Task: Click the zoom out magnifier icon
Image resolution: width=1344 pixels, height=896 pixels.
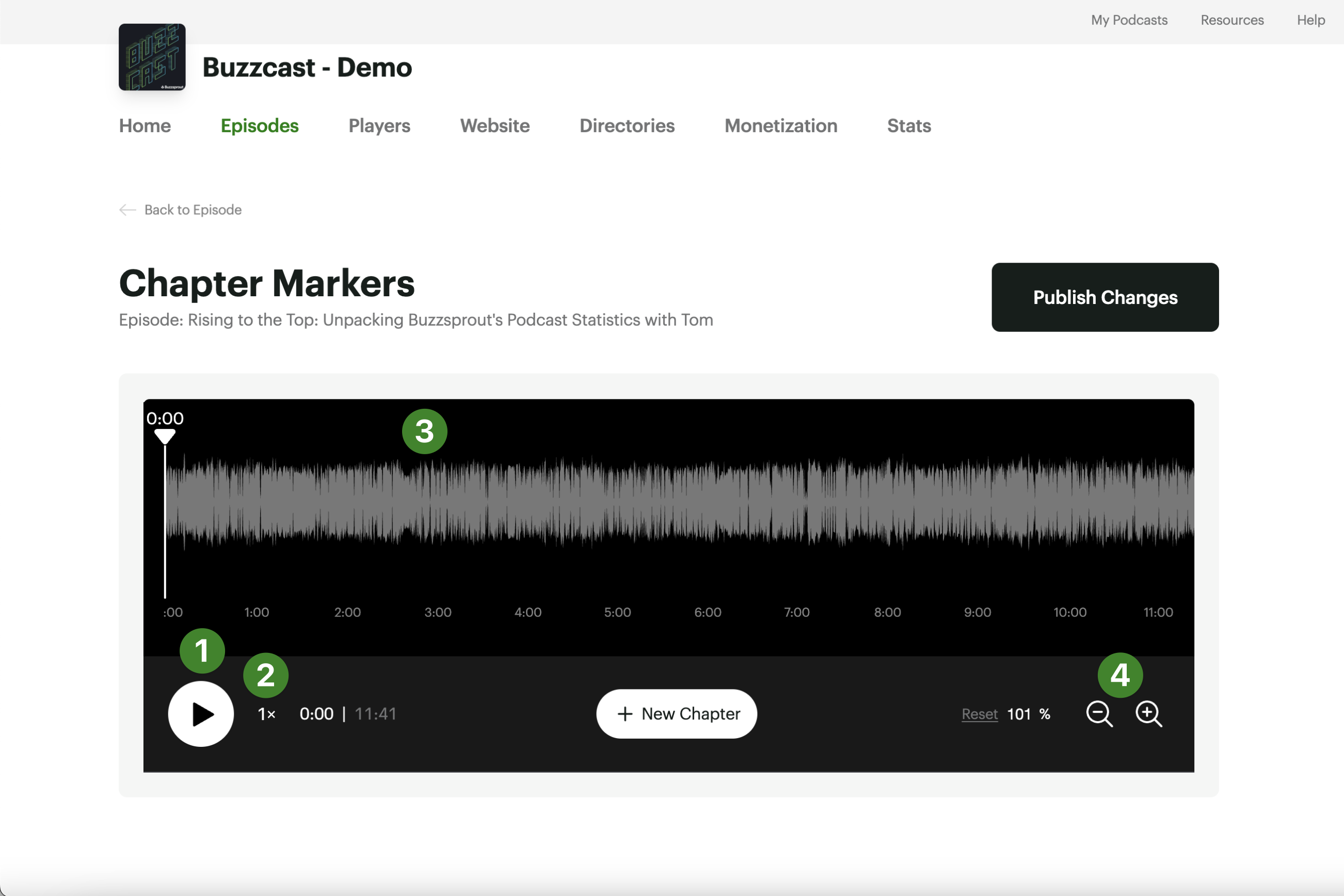Action: (x=1098, y=714)
